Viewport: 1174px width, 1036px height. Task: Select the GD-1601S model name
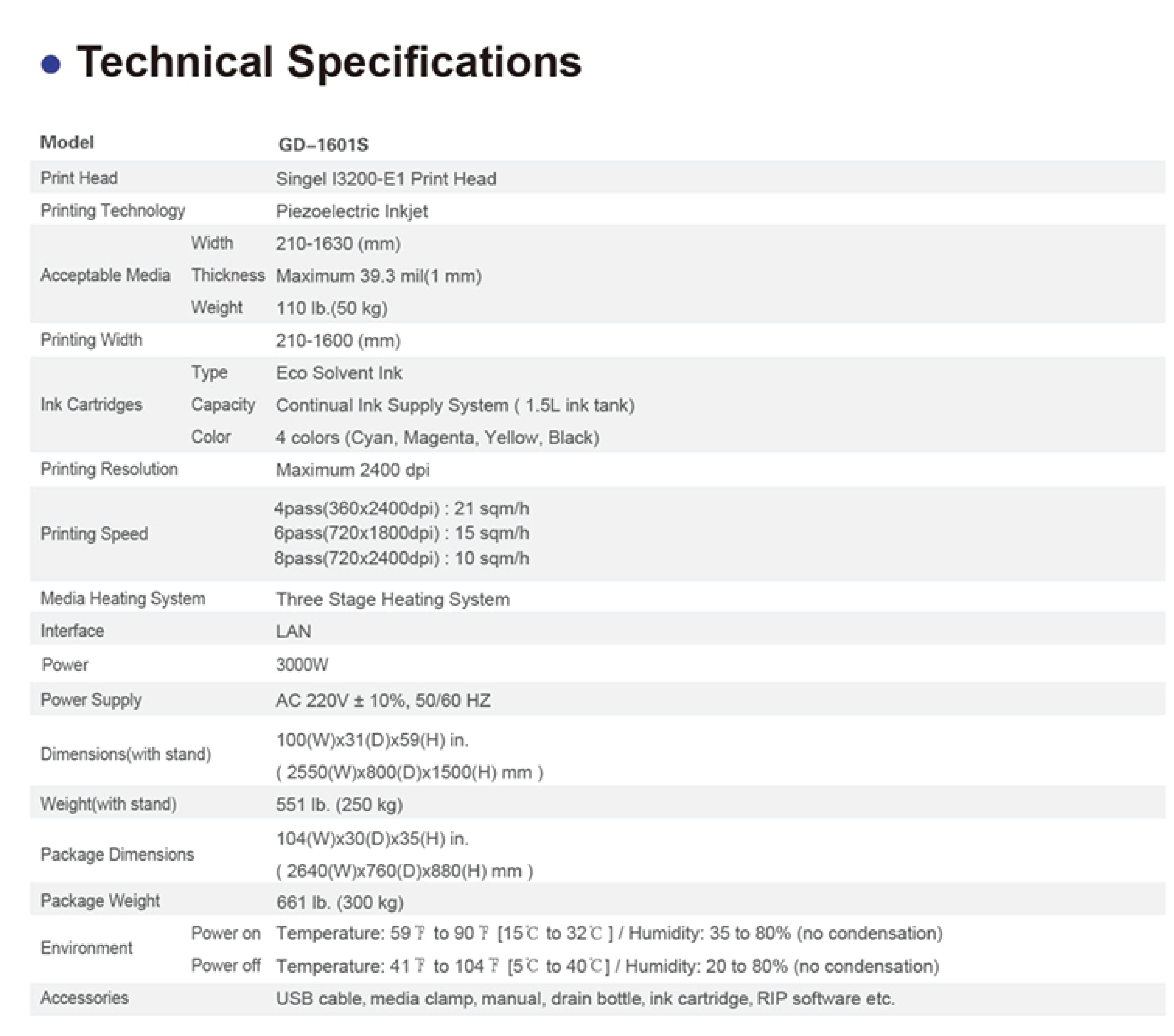(x=323, y=145)
